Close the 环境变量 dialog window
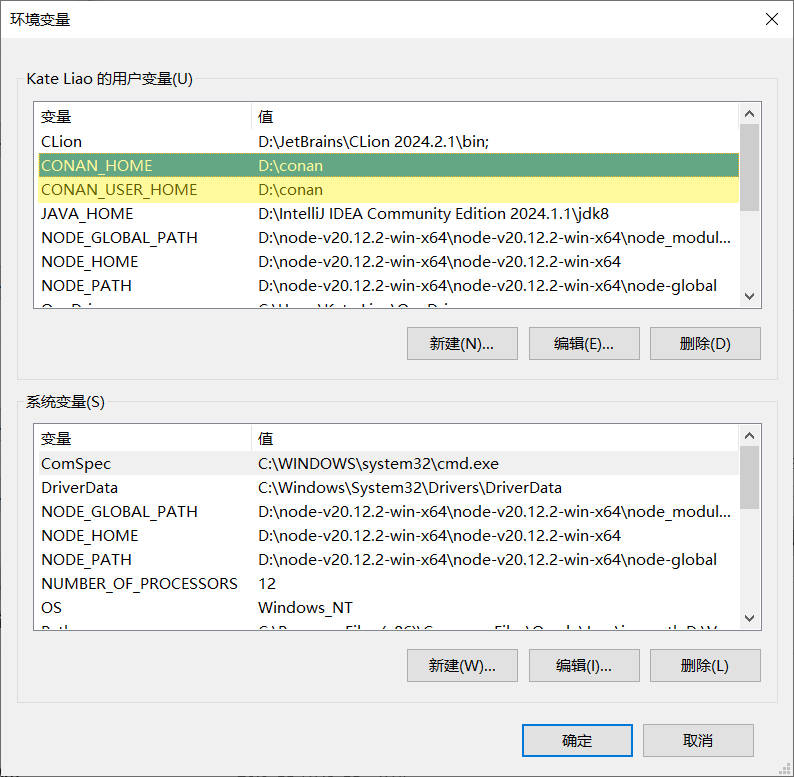This screenshot has height=777, width=794. [x=770, y=19]
